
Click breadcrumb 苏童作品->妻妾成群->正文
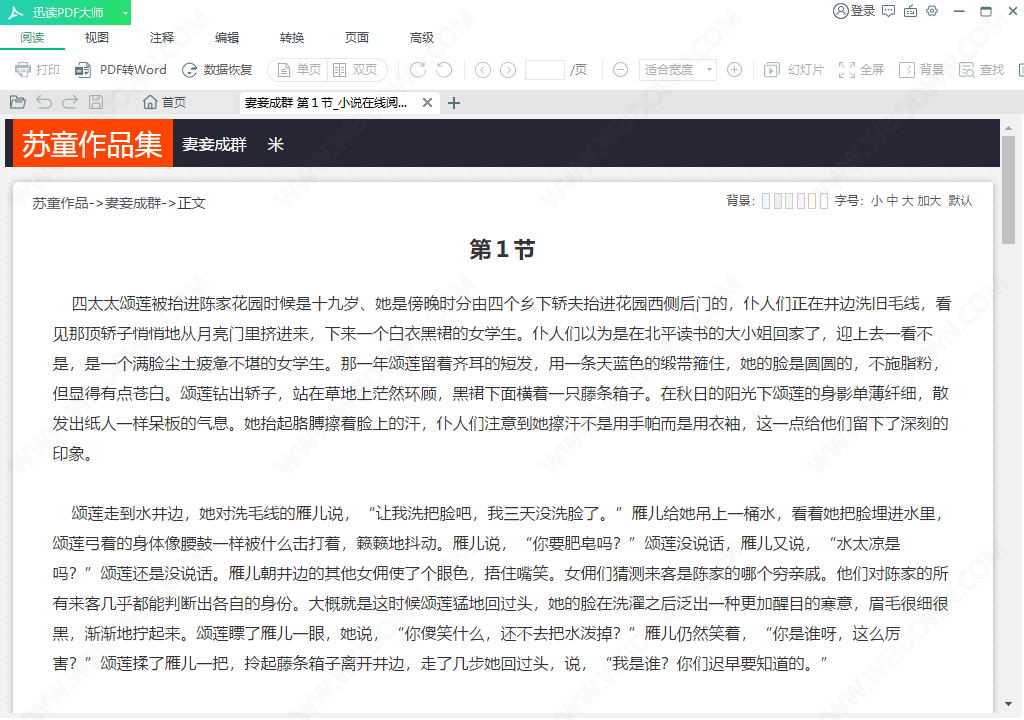click(x=119, y=203)
